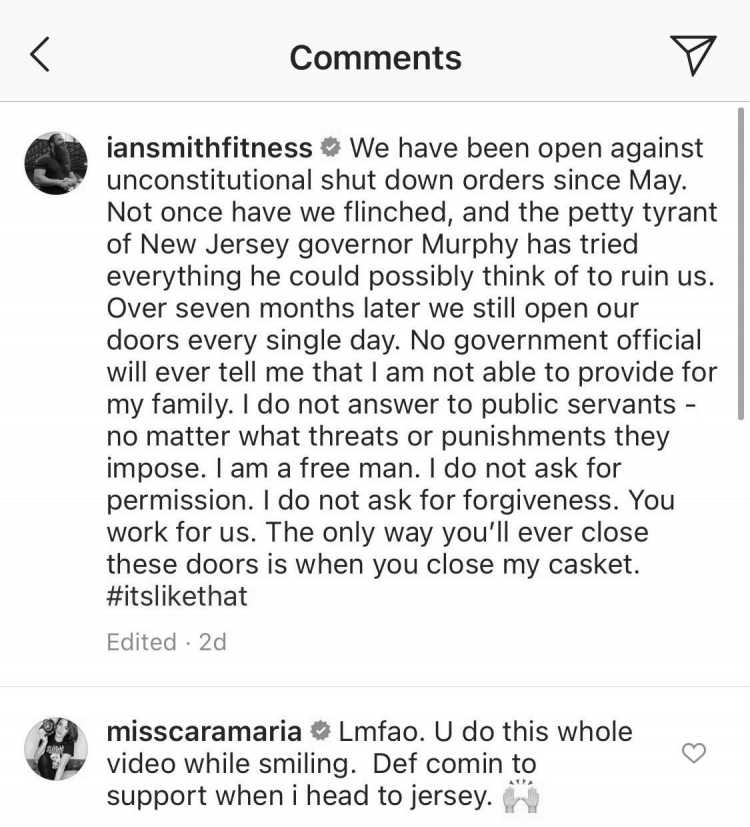Open misscaramaria profile picture
Image resolution: width=750 pixels, height=827 pixels.
[56, 748]
